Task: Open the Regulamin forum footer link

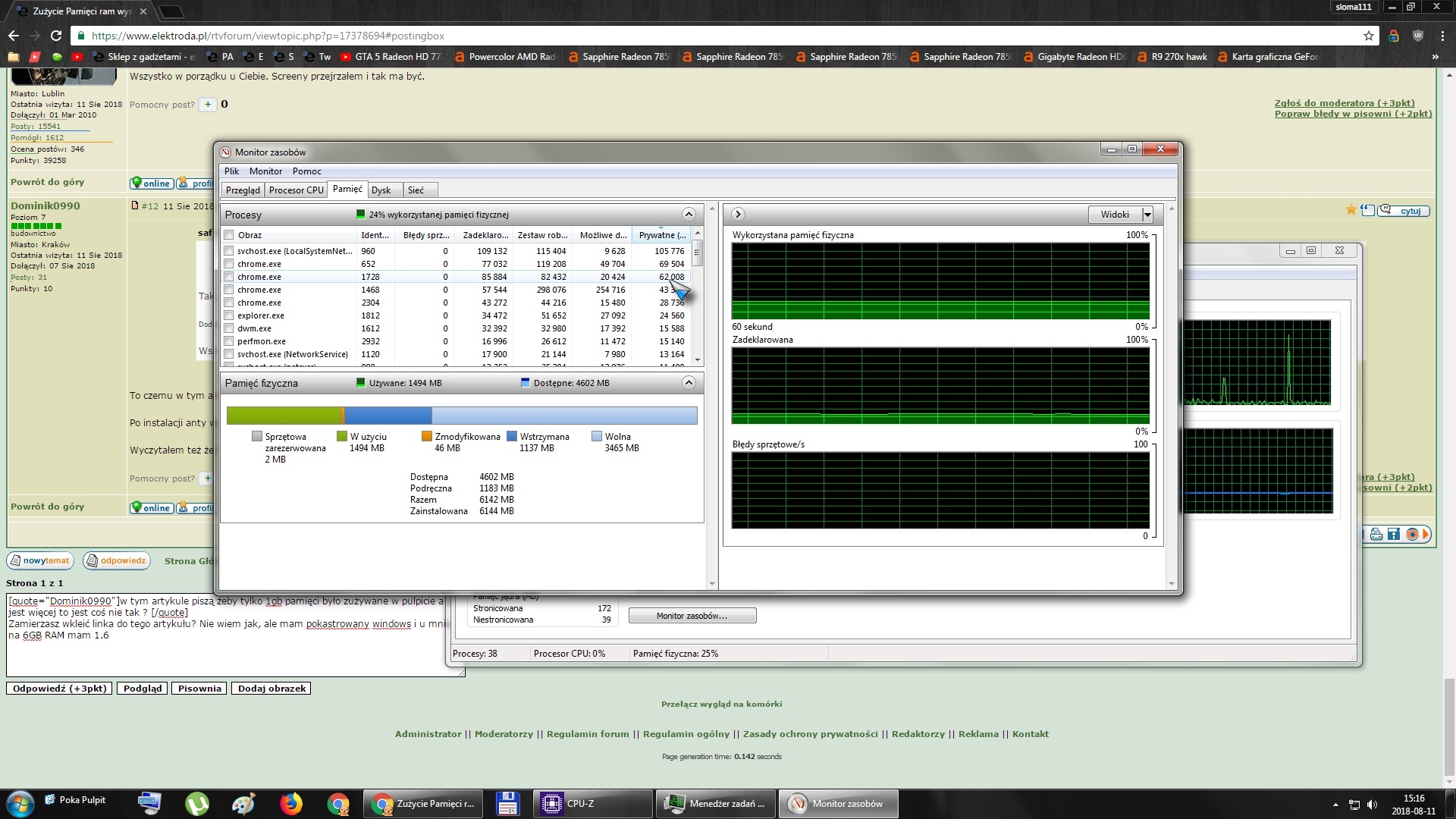Action: click(588, 734)
